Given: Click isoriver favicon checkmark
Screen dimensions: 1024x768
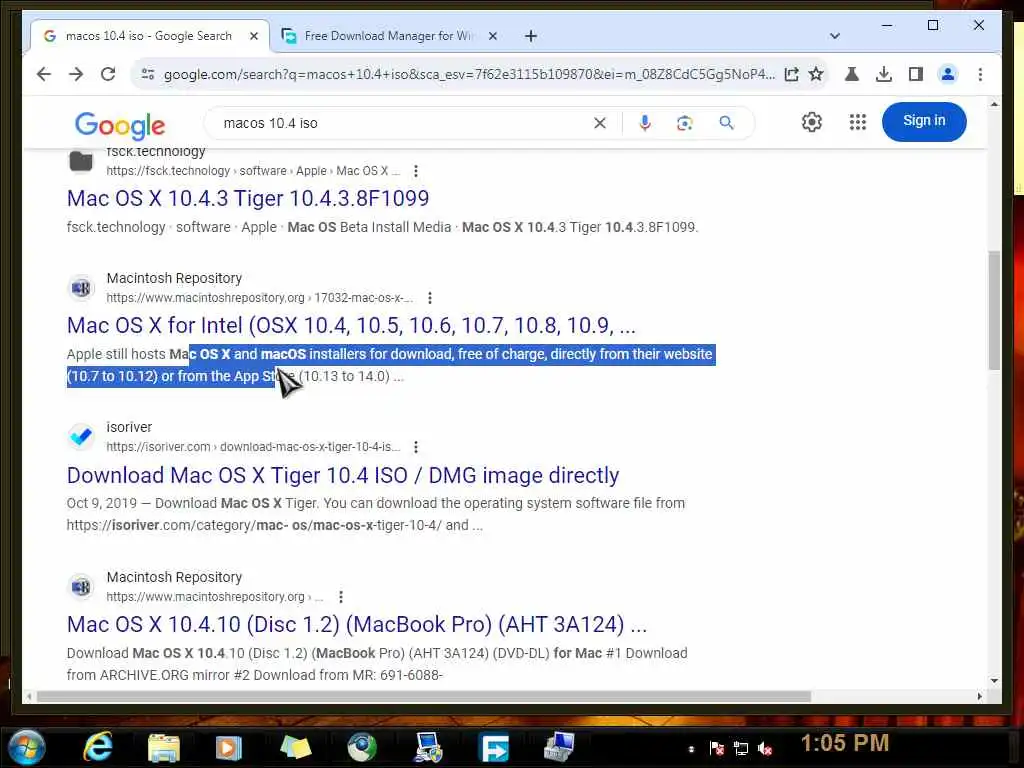Looking at the screenshot, I should pyautogui.click(x=81, y=436).
